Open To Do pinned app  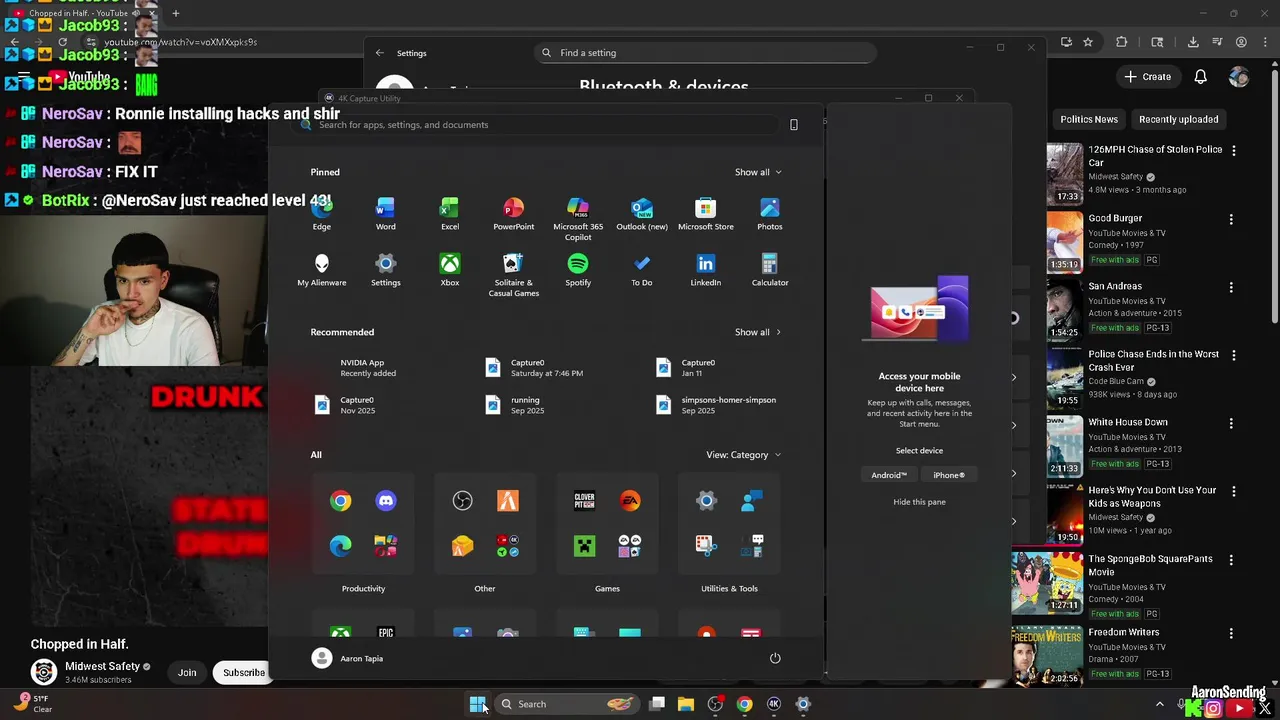coord(642,270)
